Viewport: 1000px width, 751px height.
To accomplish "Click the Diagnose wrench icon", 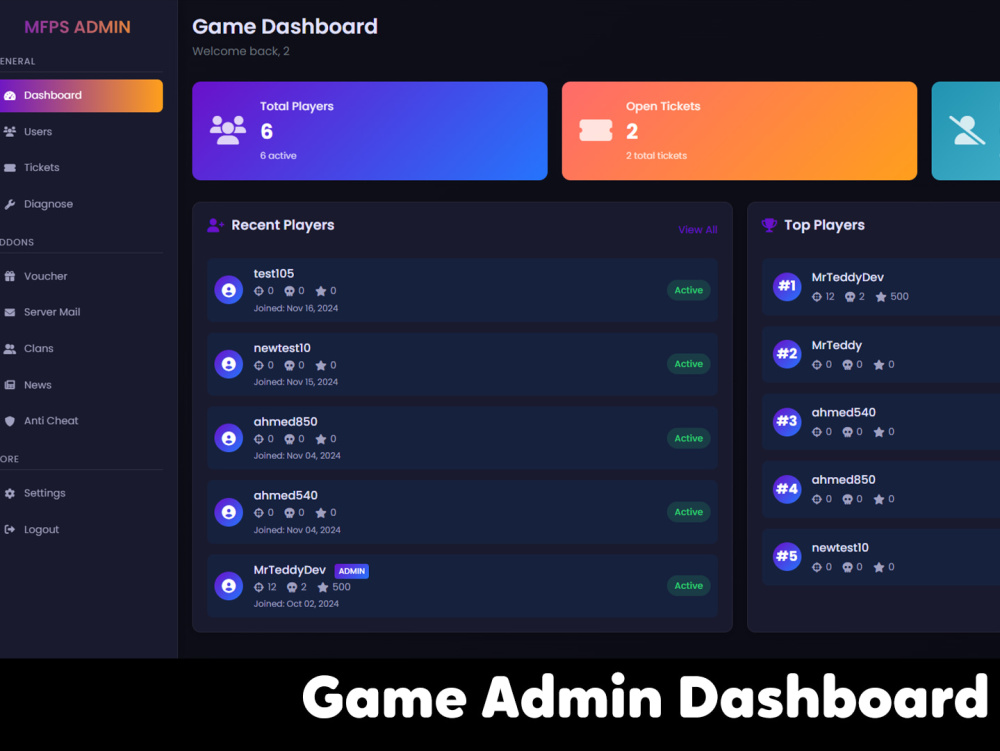I will click(x=10, y=204).
